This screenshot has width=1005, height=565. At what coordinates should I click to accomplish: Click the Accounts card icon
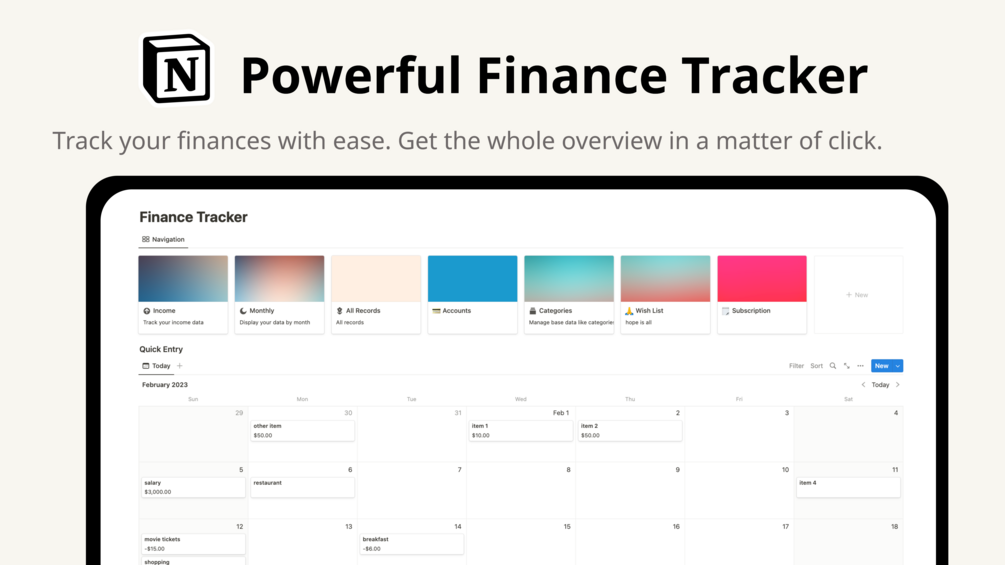436,311
